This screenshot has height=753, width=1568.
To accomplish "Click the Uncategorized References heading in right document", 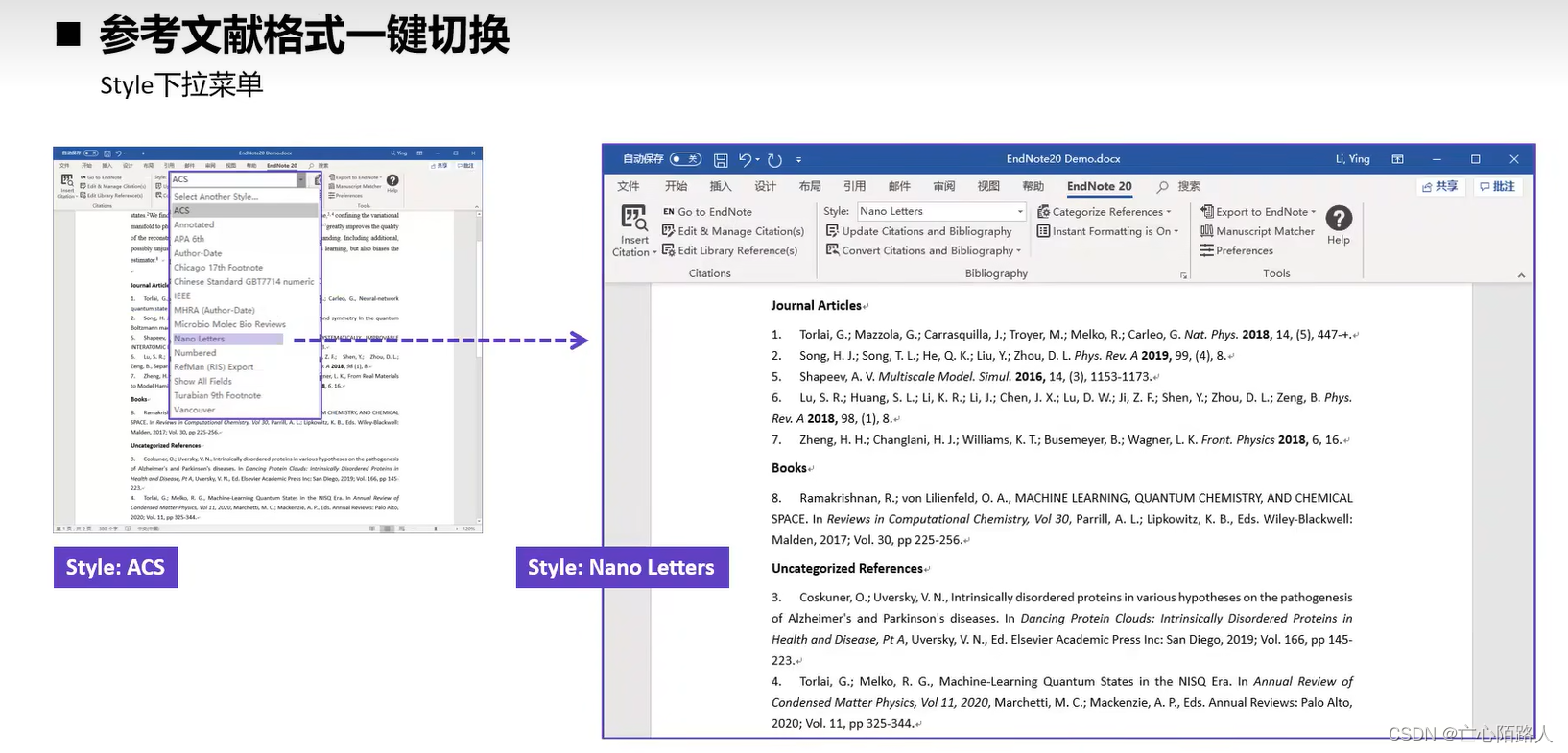I will (847, 569).
